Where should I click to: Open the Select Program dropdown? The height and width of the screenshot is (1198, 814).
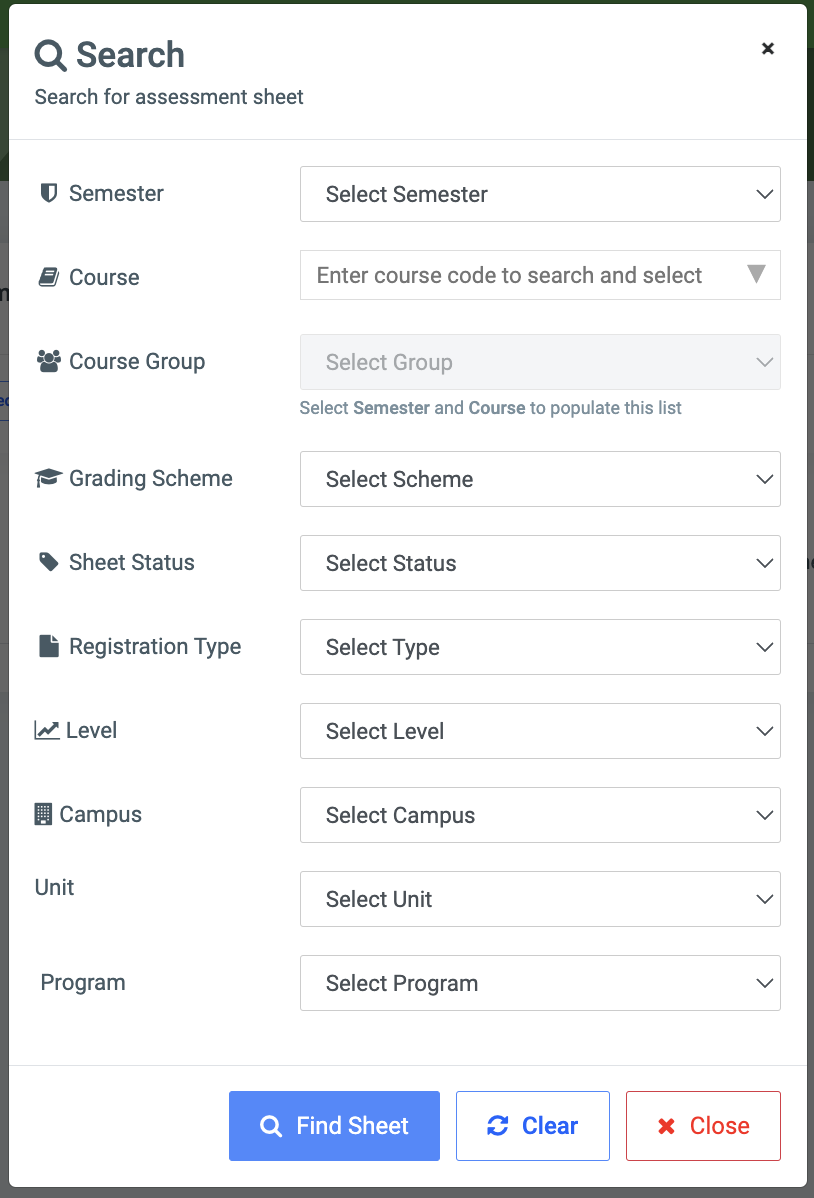pos(540,983)
